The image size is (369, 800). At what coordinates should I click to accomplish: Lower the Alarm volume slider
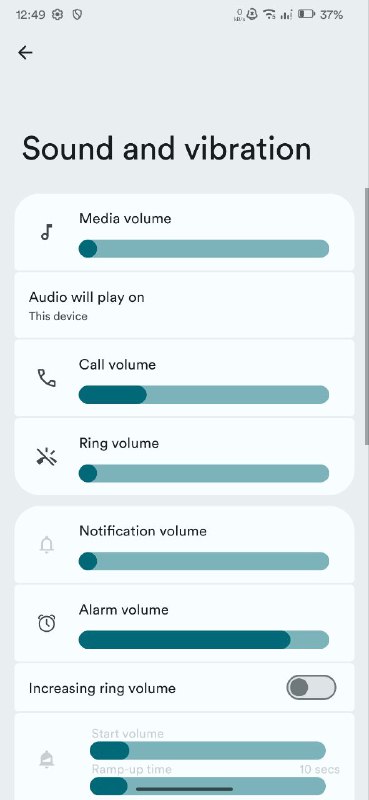pyautogui.click(x=204, y=640)
